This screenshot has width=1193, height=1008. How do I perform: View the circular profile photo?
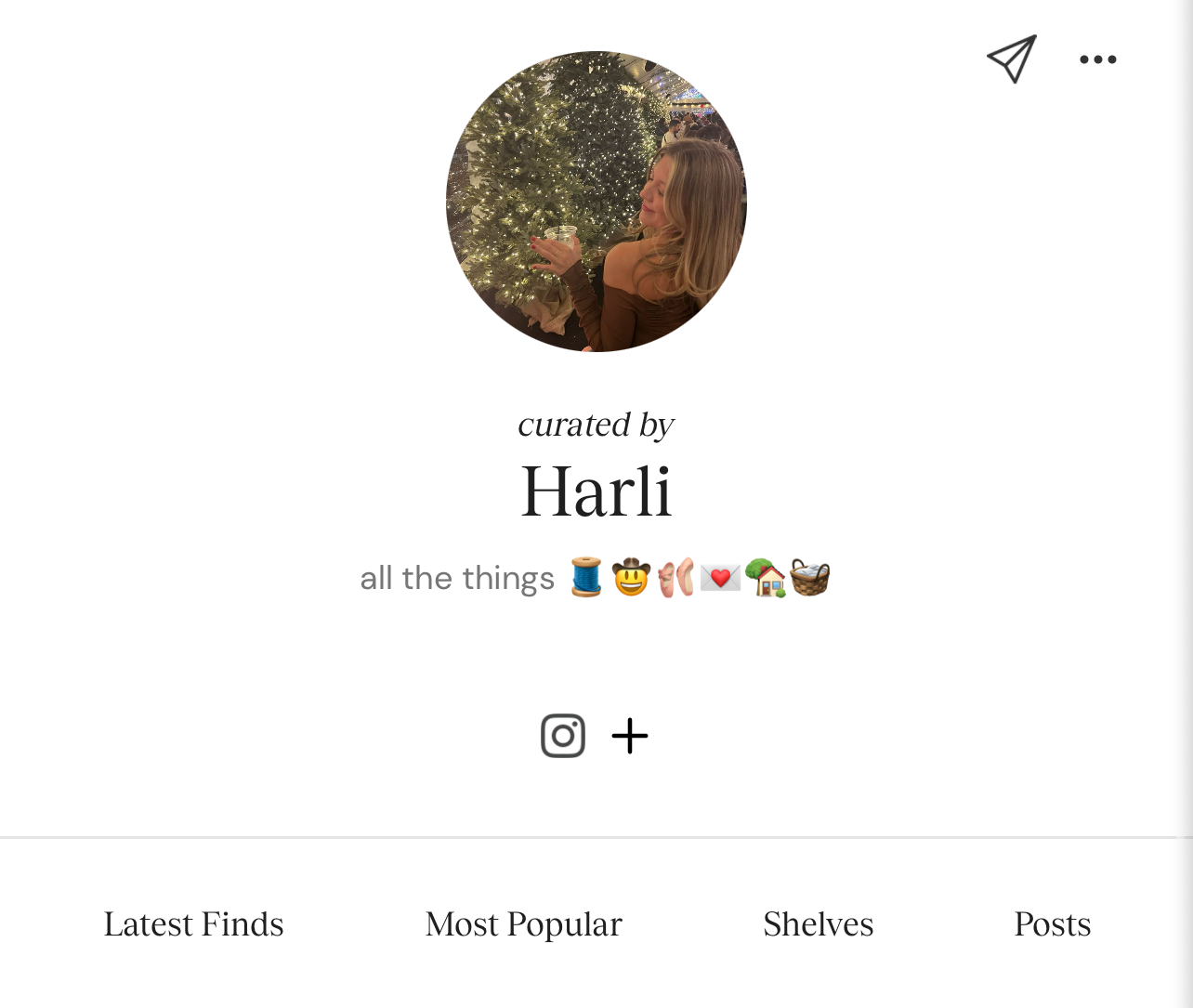596,202
